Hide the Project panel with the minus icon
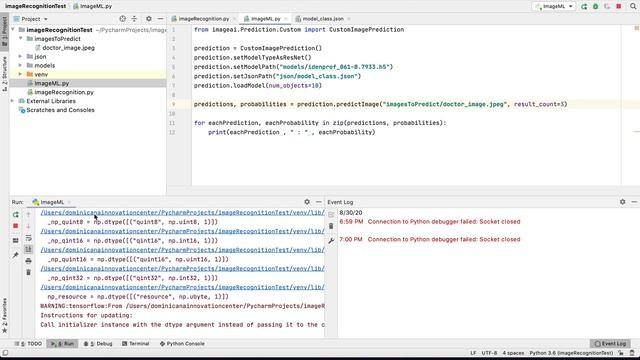This screenshot has height=360, width=640. click(x=160, y=19)
